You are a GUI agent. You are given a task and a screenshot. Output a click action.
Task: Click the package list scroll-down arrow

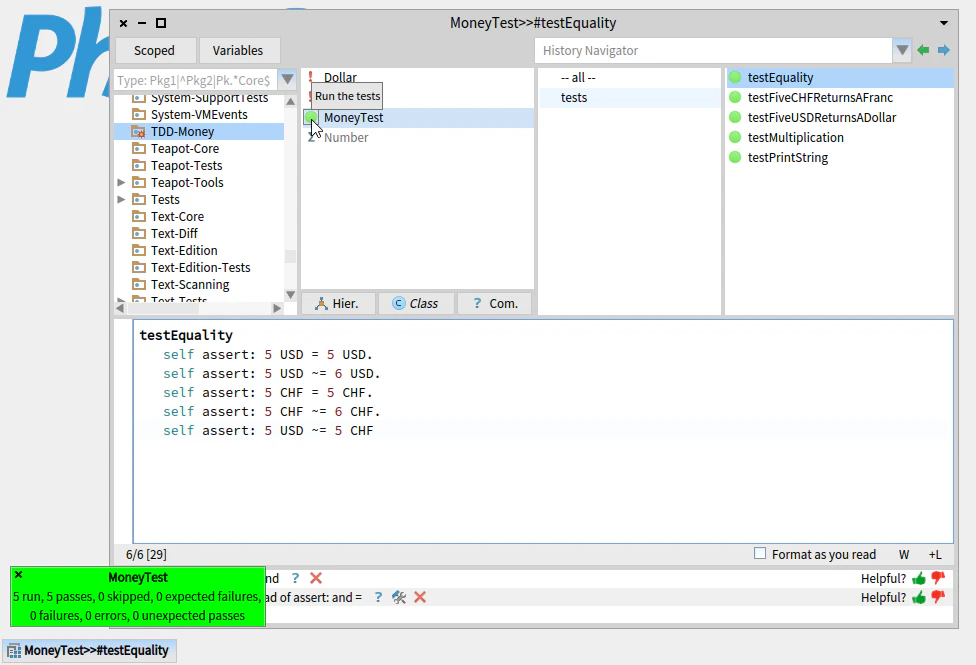point(290,295)
